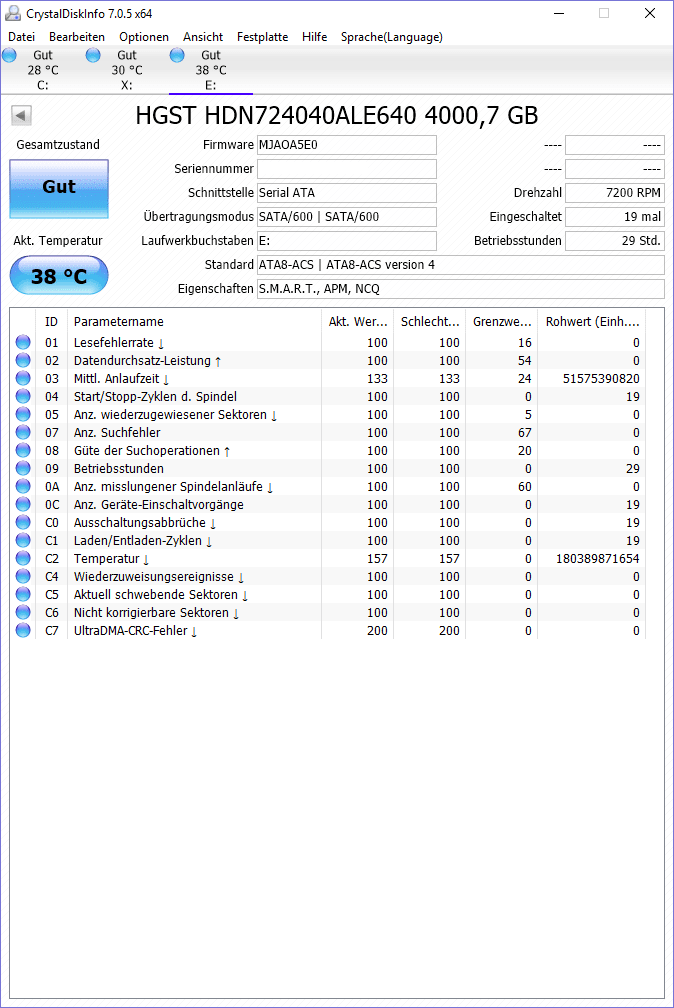Select drive E: tab at 38 °C
The image size is (674, 1008).
pyautogui.click(x=211, y=70)
